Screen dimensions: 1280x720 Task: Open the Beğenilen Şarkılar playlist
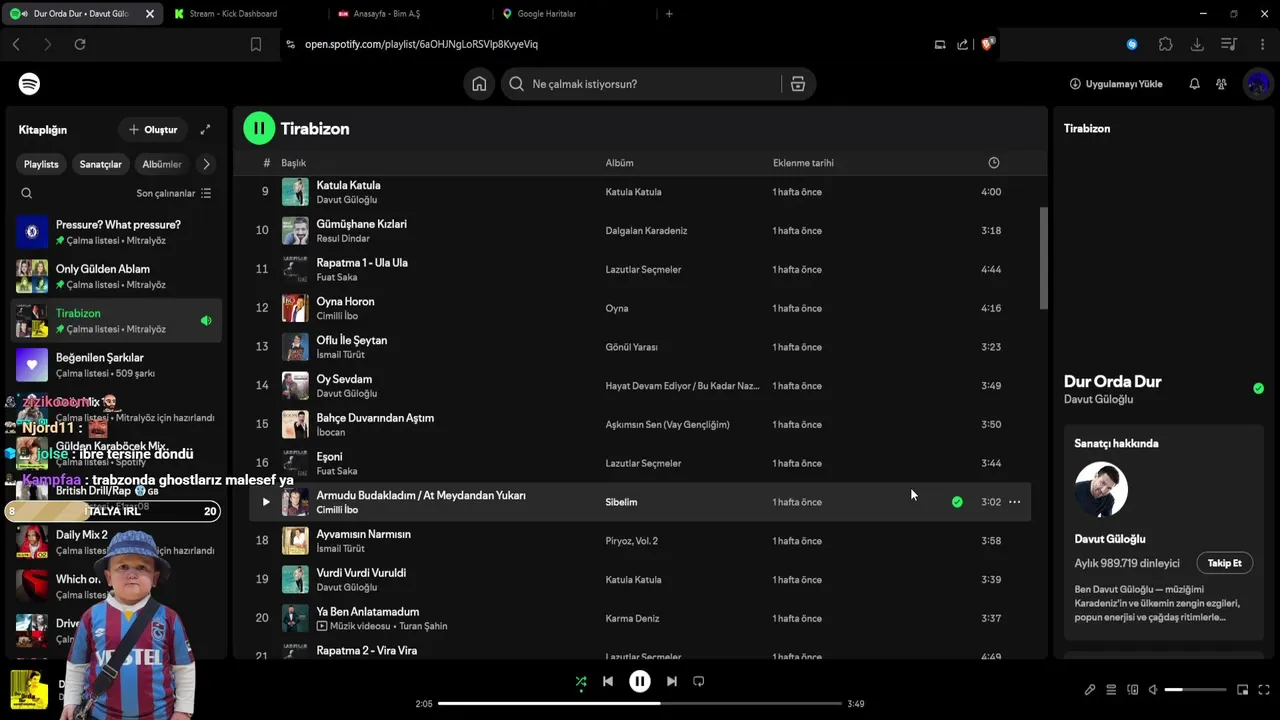click(x=116, y=365)
